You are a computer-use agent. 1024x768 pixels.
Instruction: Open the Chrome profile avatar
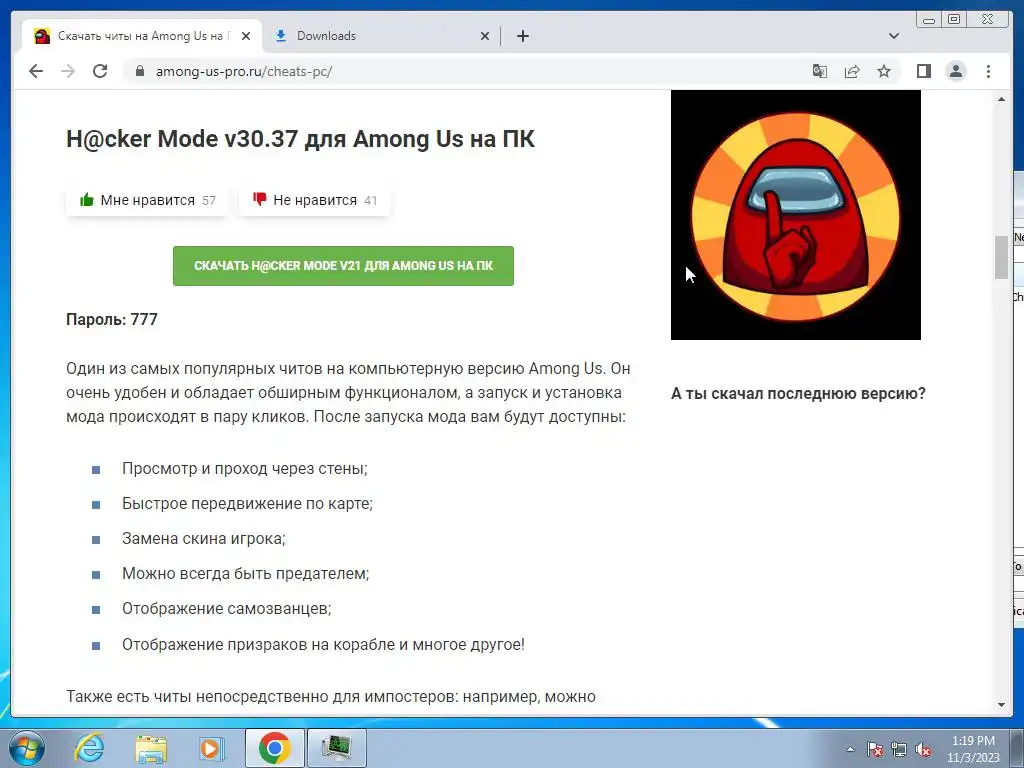[x=956, y=71]
